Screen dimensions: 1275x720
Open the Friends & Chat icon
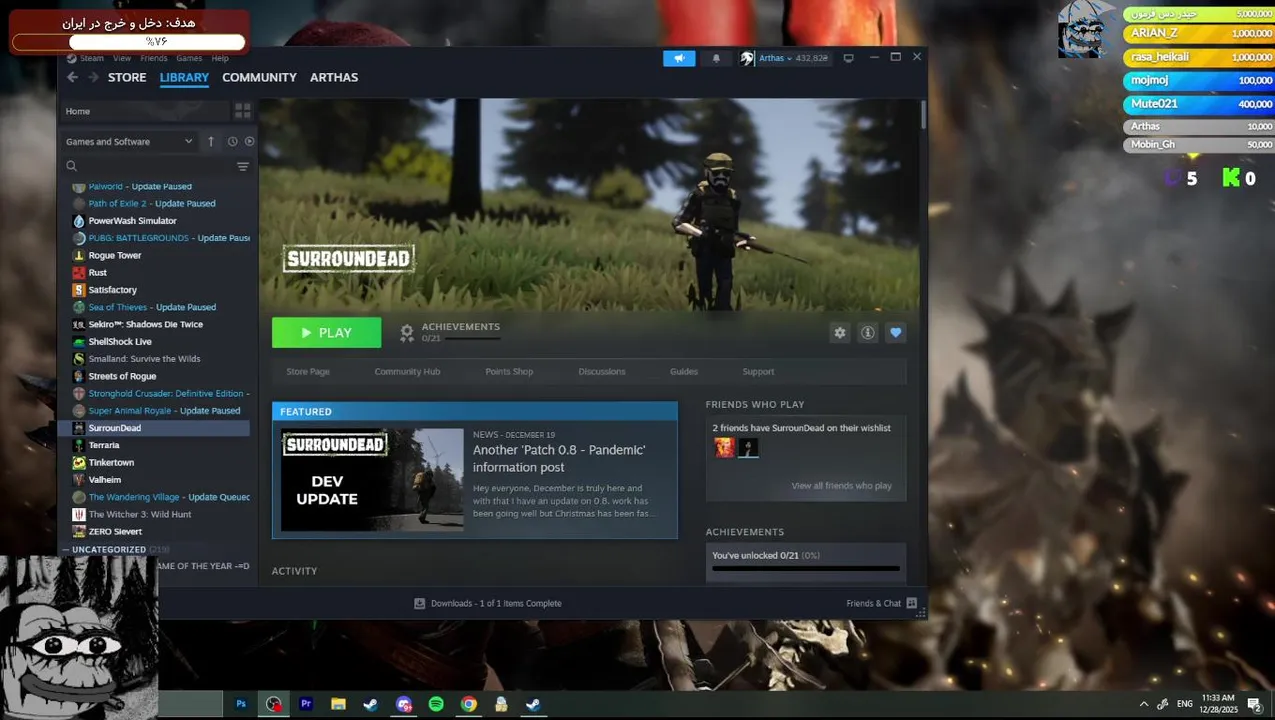[x=911, y=603]
